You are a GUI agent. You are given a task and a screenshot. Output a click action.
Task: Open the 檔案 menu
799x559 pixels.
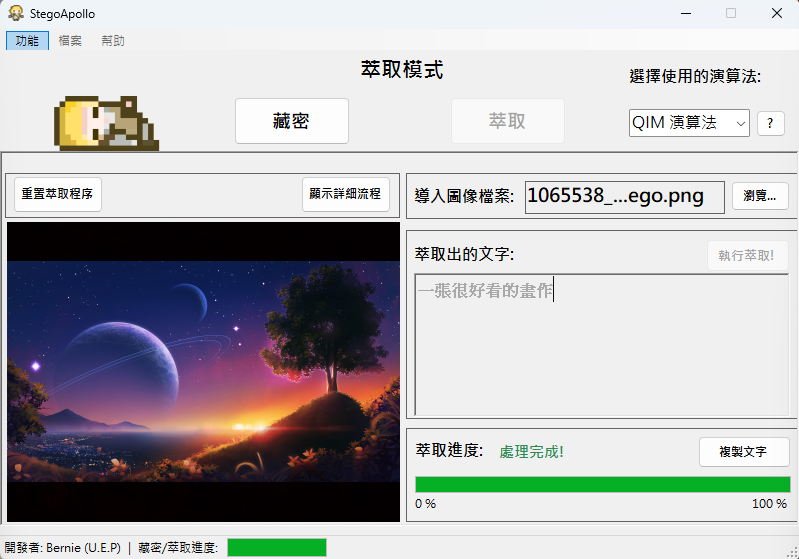[70, 41]
